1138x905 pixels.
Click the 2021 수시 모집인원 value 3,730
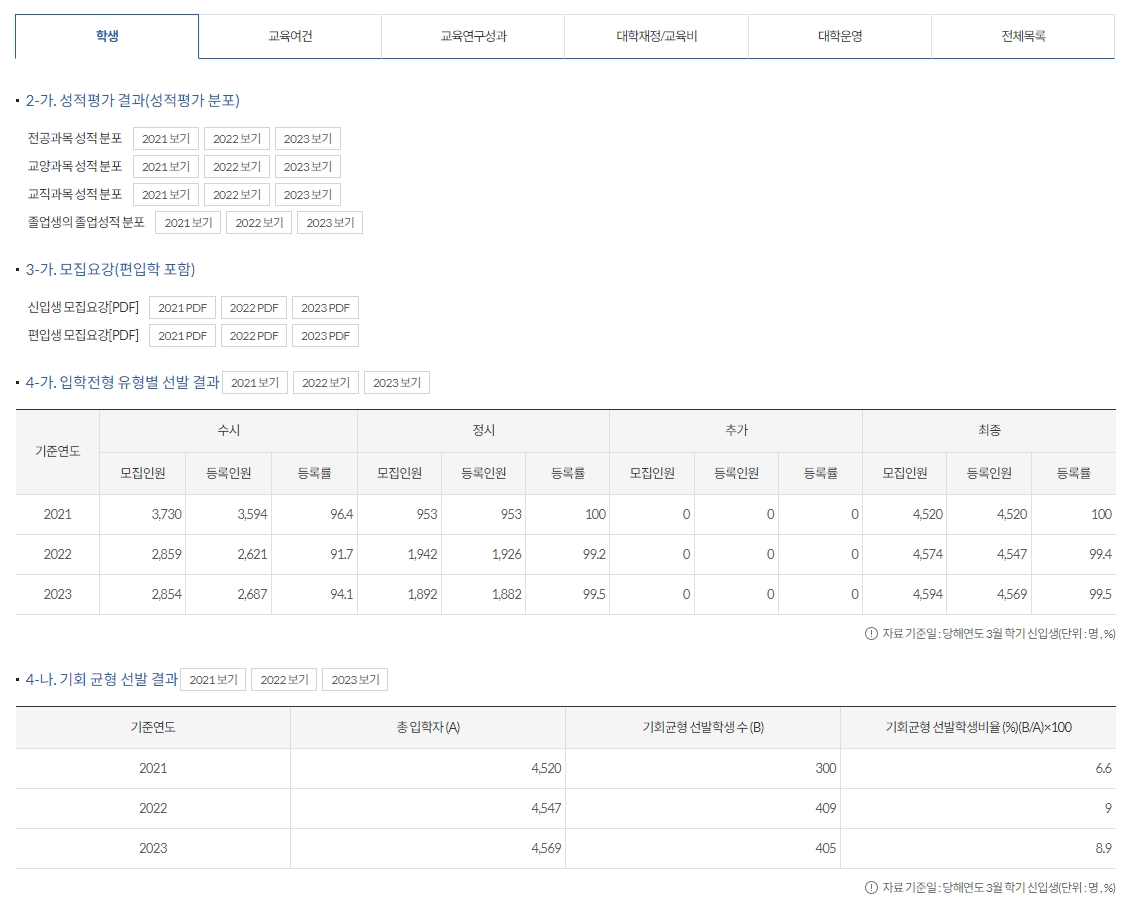(x=166, y=515)
